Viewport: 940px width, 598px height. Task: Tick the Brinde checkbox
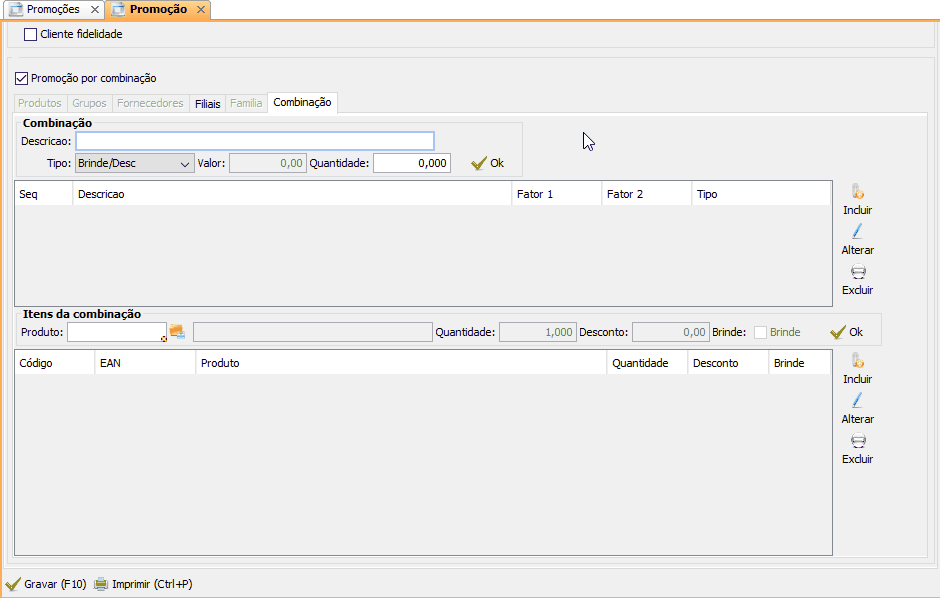(761, 332)
